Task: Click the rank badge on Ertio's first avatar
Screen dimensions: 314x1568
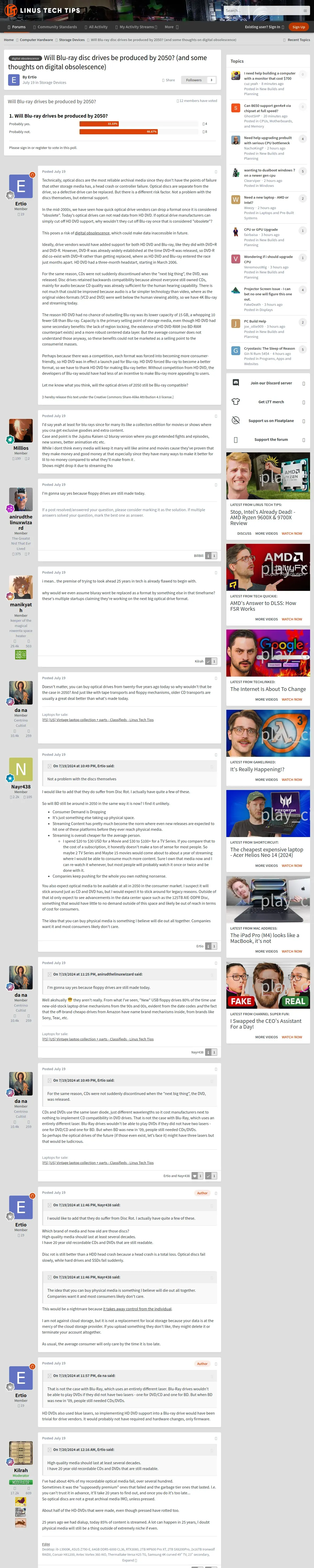Action: pyautogui.click(x=10, y=195)
